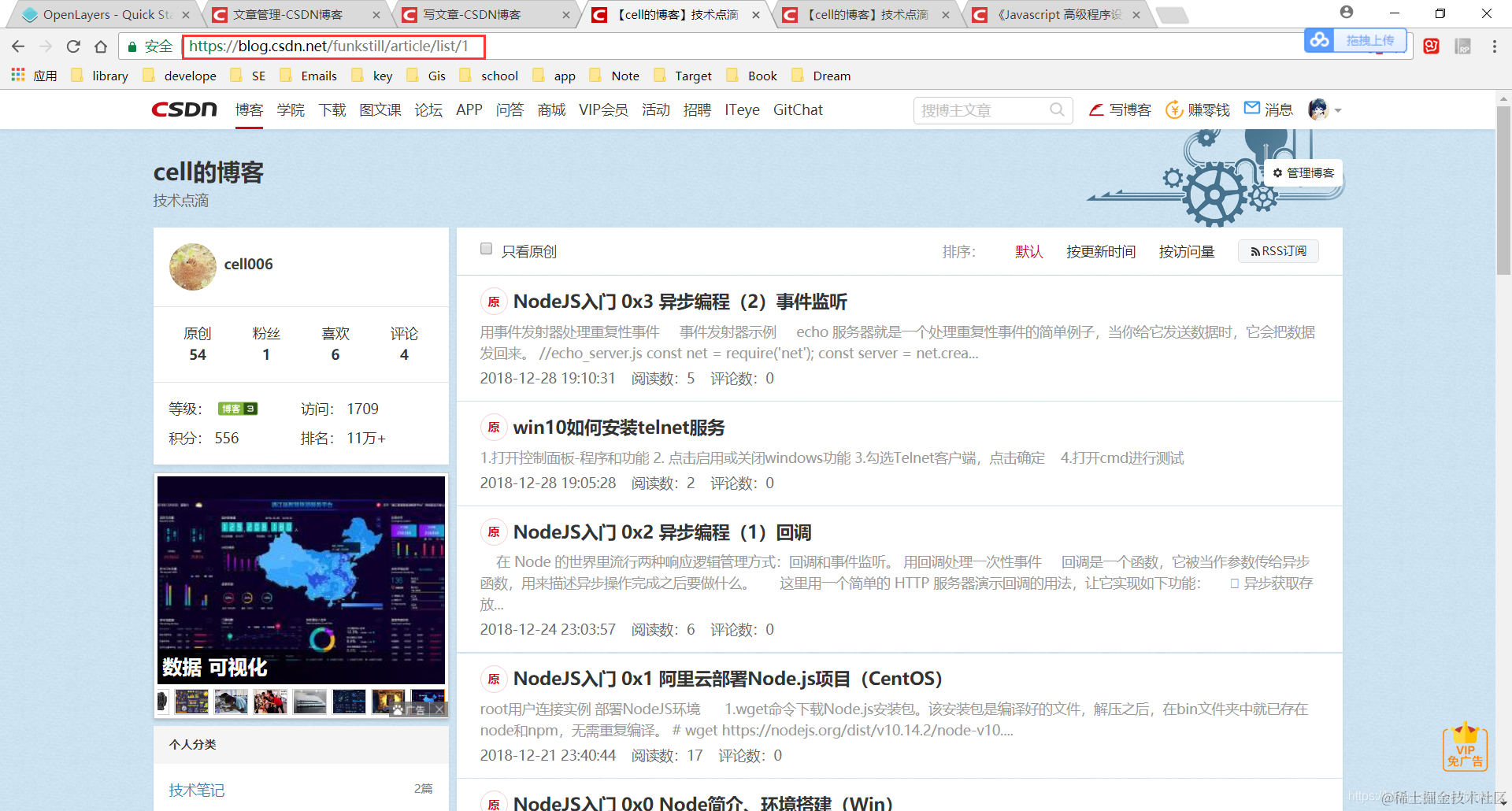Switch to 写文章-CSDN博客 tab
The width and height of the screenshot is (1512, 811).
(x=486, y=14)
